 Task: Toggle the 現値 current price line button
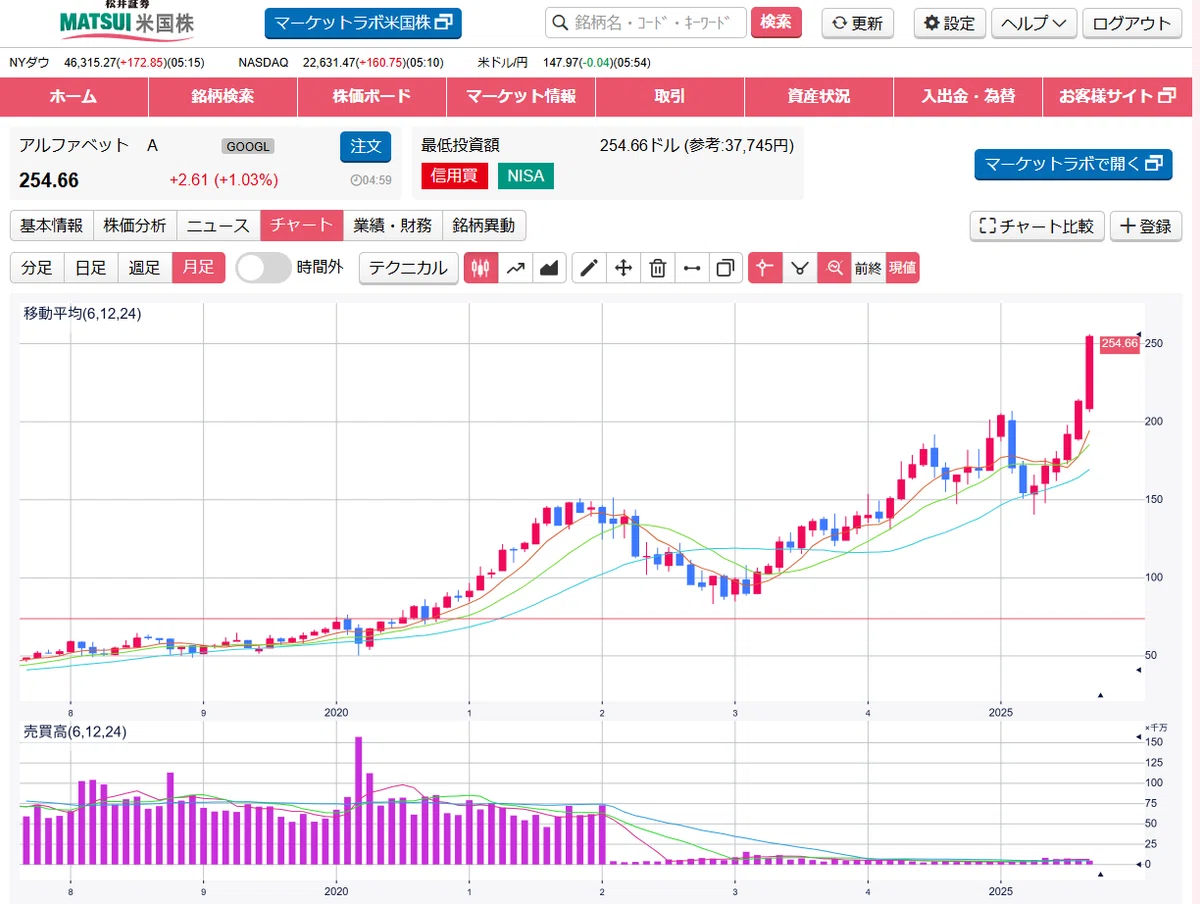[x=902, y=268]
